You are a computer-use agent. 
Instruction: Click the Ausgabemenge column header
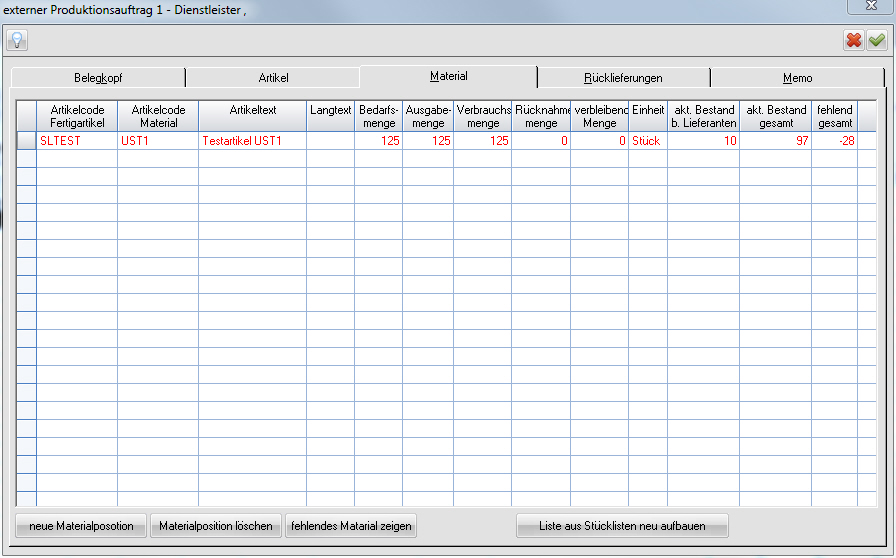428,116
